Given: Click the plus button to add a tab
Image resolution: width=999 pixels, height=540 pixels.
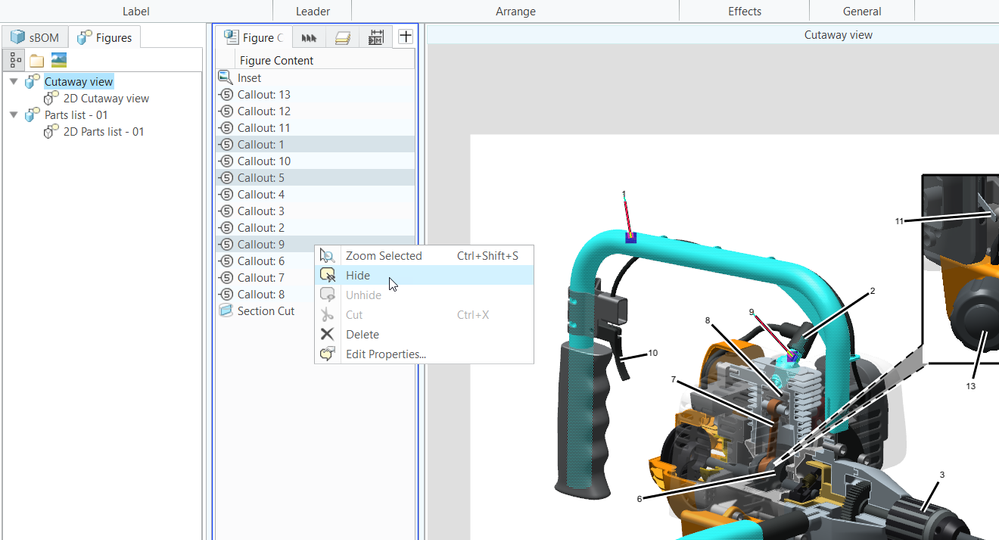Looking at the screenshot, I should tap(405, 37).
